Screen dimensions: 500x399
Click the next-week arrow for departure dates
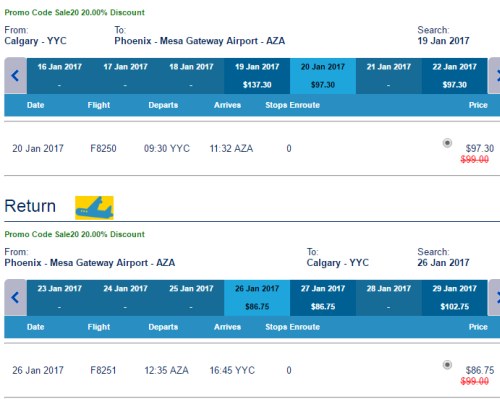click(x=494, y=76)
